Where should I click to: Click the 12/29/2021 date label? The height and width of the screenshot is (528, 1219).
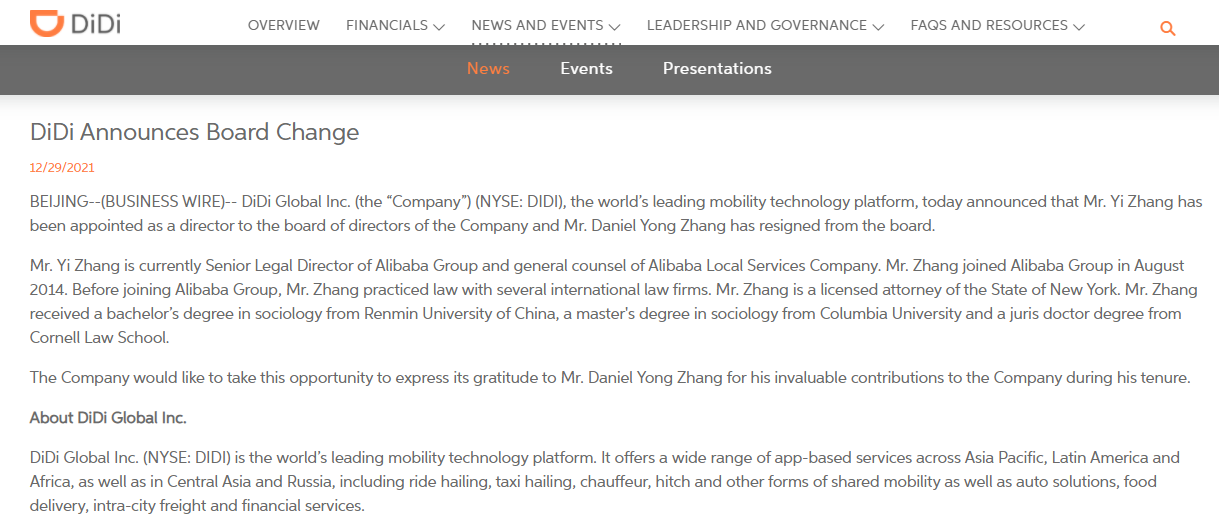click(62, 167)
